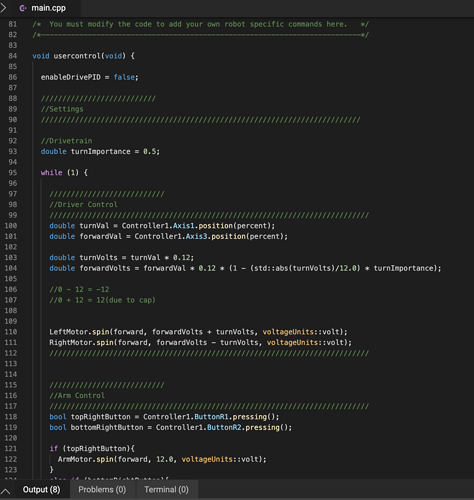
Task: Click the main.cpp file tab
Action: [x=43, y=8]
